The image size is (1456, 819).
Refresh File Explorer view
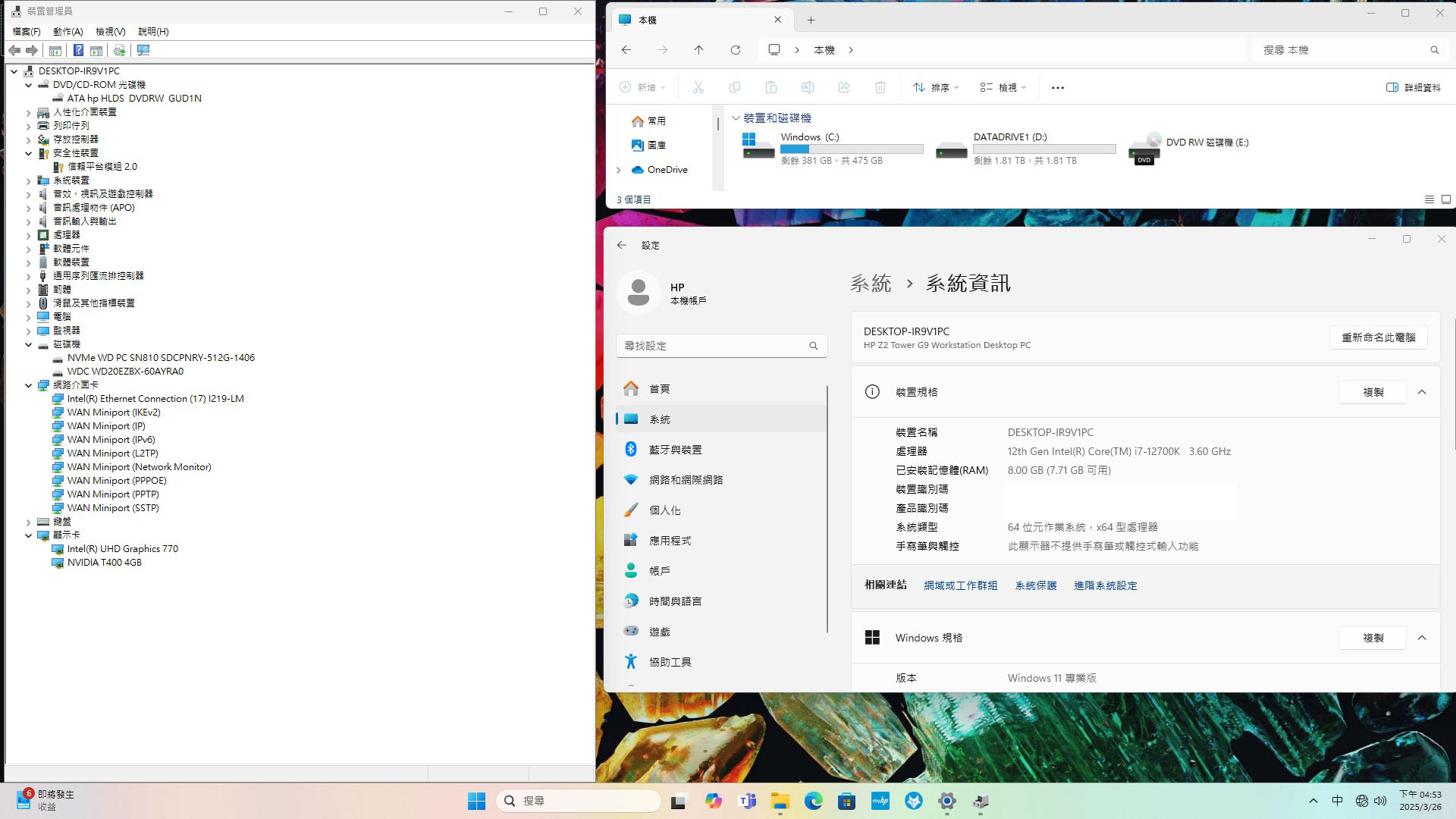[736, 50]
